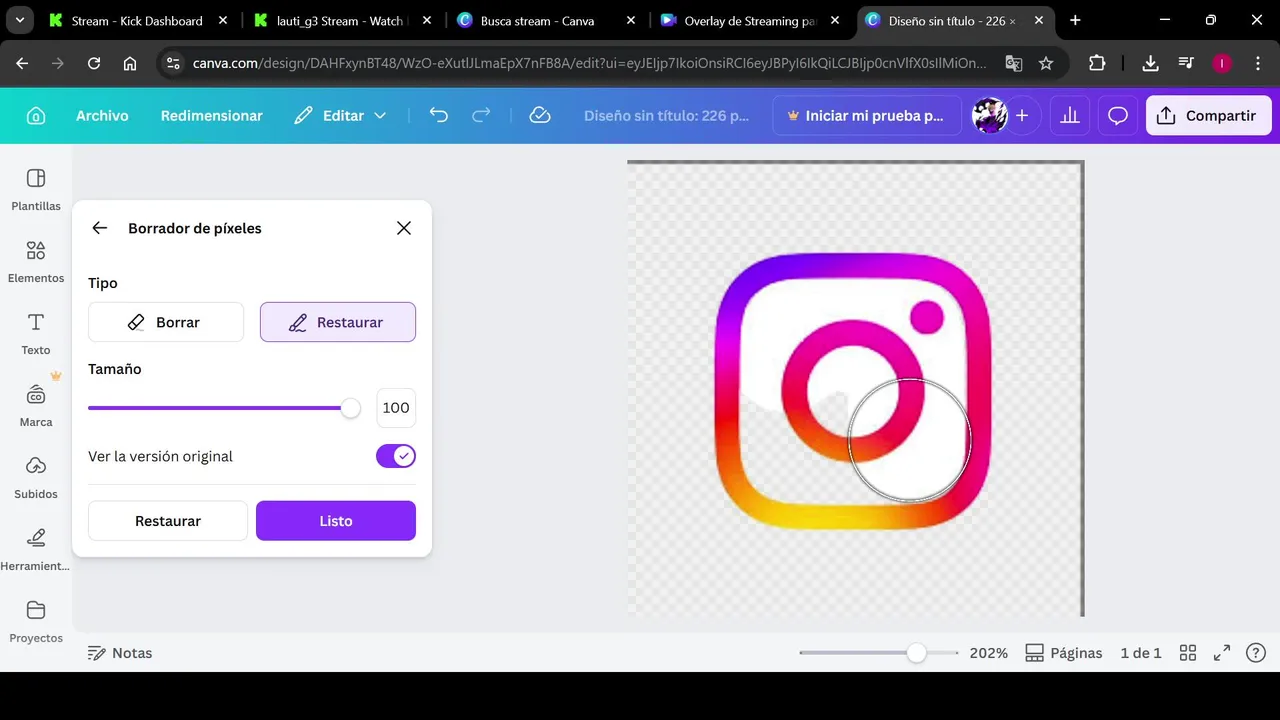
Task: Rename design title Diseño sin título
Action: [x=666, y=116]
